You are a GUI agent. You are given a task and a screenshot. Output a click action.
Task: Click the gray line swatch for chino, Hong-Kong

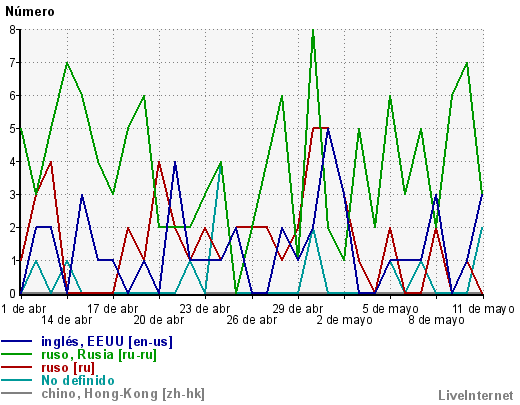click(x=17, y=394)
